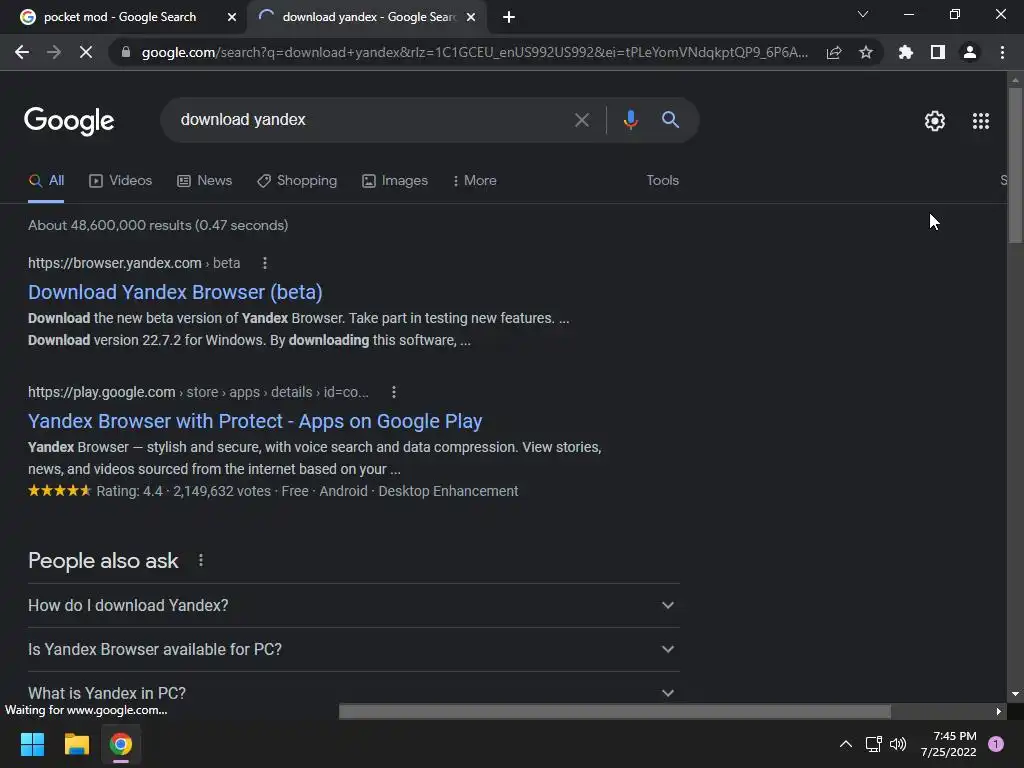Viewport: 1024px width, 768px height.
Task: Share this page icon
Action: click(834, 52)
